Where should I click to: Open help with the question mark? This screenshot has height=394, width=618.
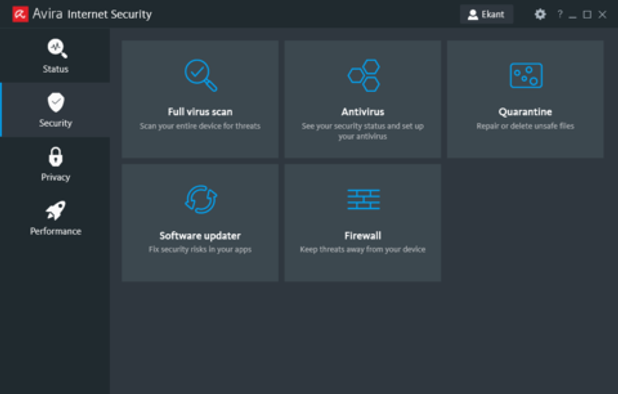(560, 14)
